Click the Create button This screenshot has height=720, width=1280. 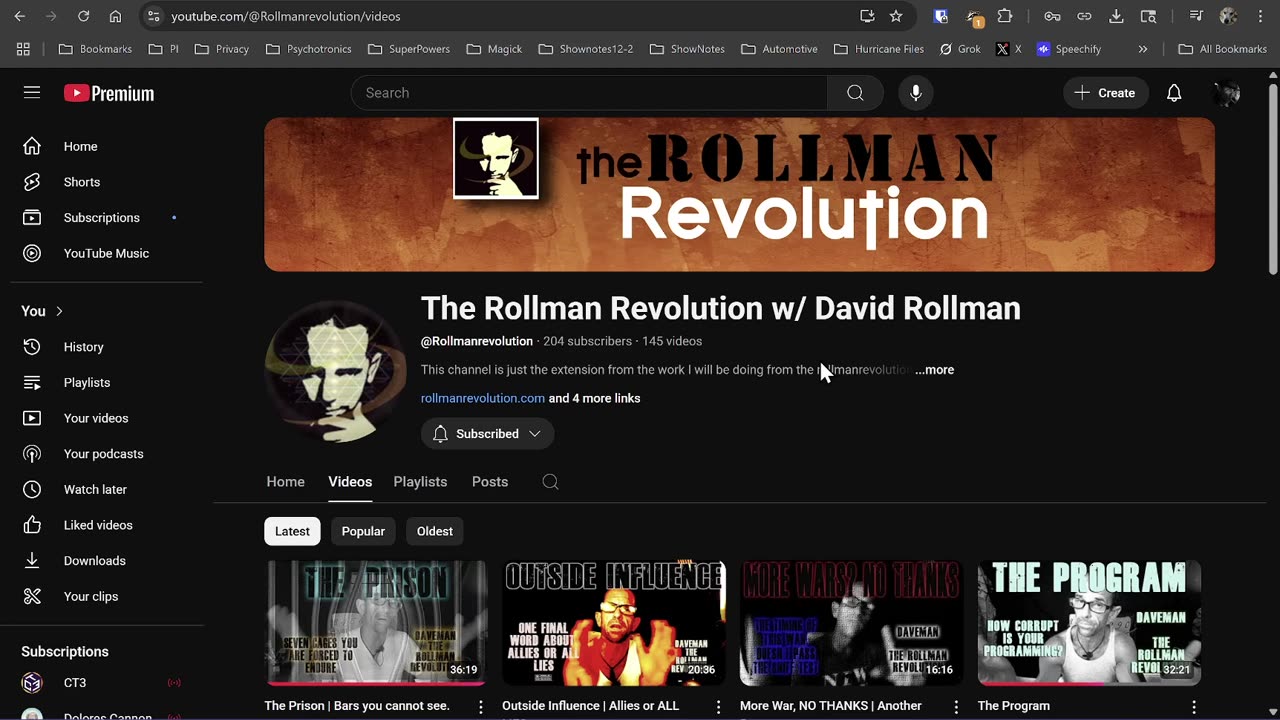coord(1105,93)
